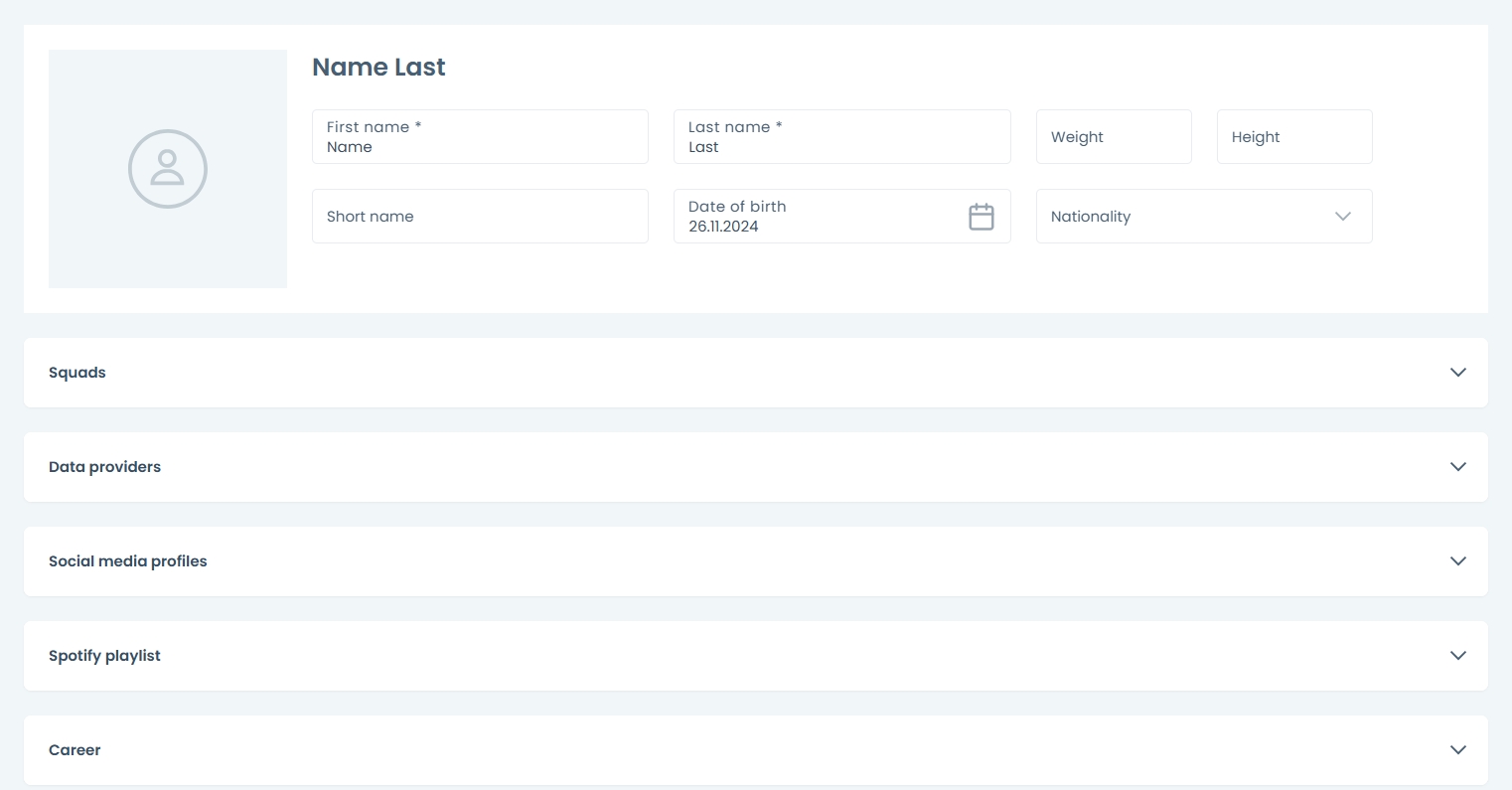Click the Nationality dropdown chevron arrow
1512x790 pixels.
(x=1343, y=217)
